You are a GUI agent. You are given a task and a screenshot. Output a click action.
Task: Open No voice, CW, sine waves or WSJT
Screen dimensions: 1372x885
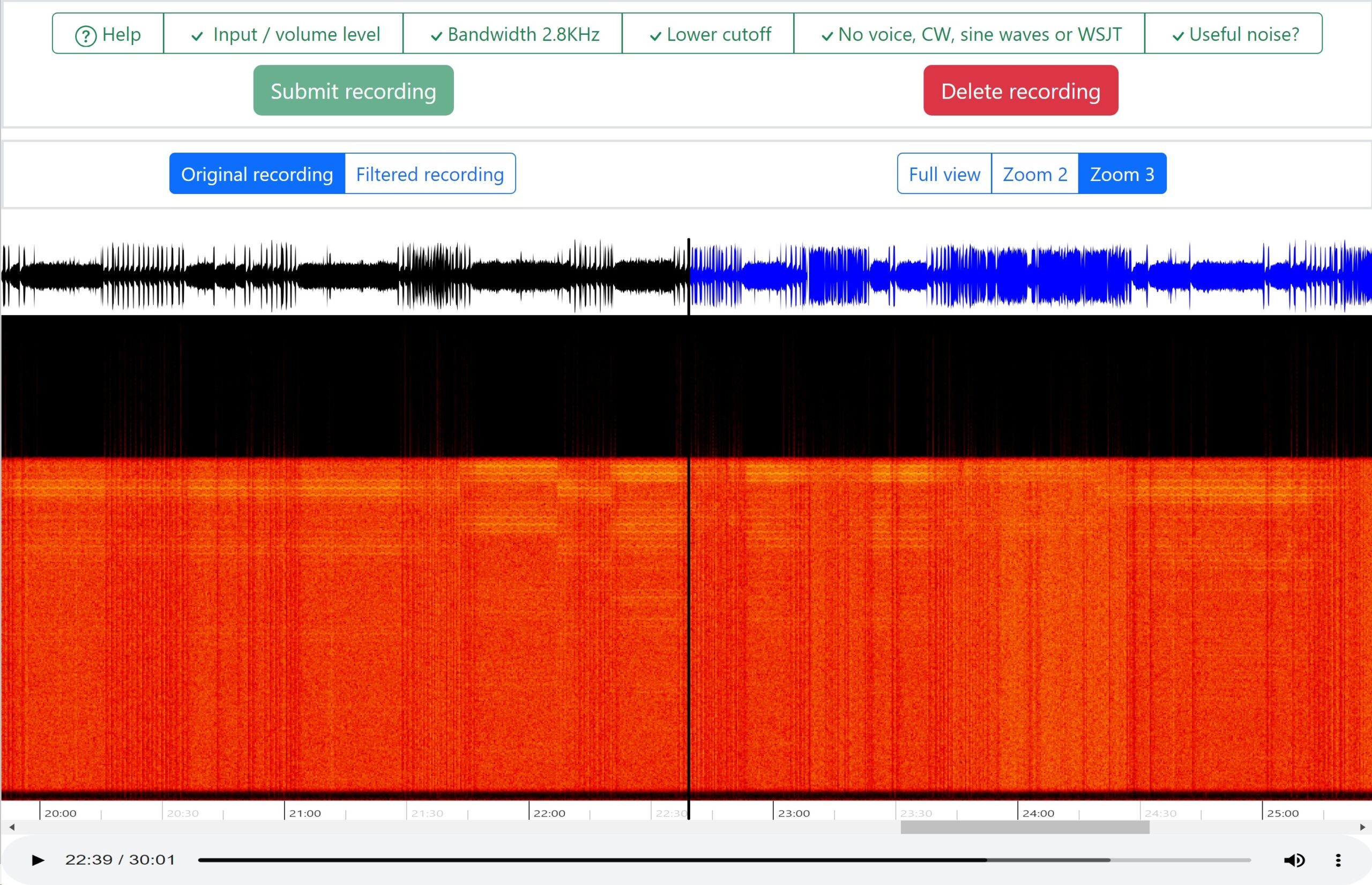point(970,34)
